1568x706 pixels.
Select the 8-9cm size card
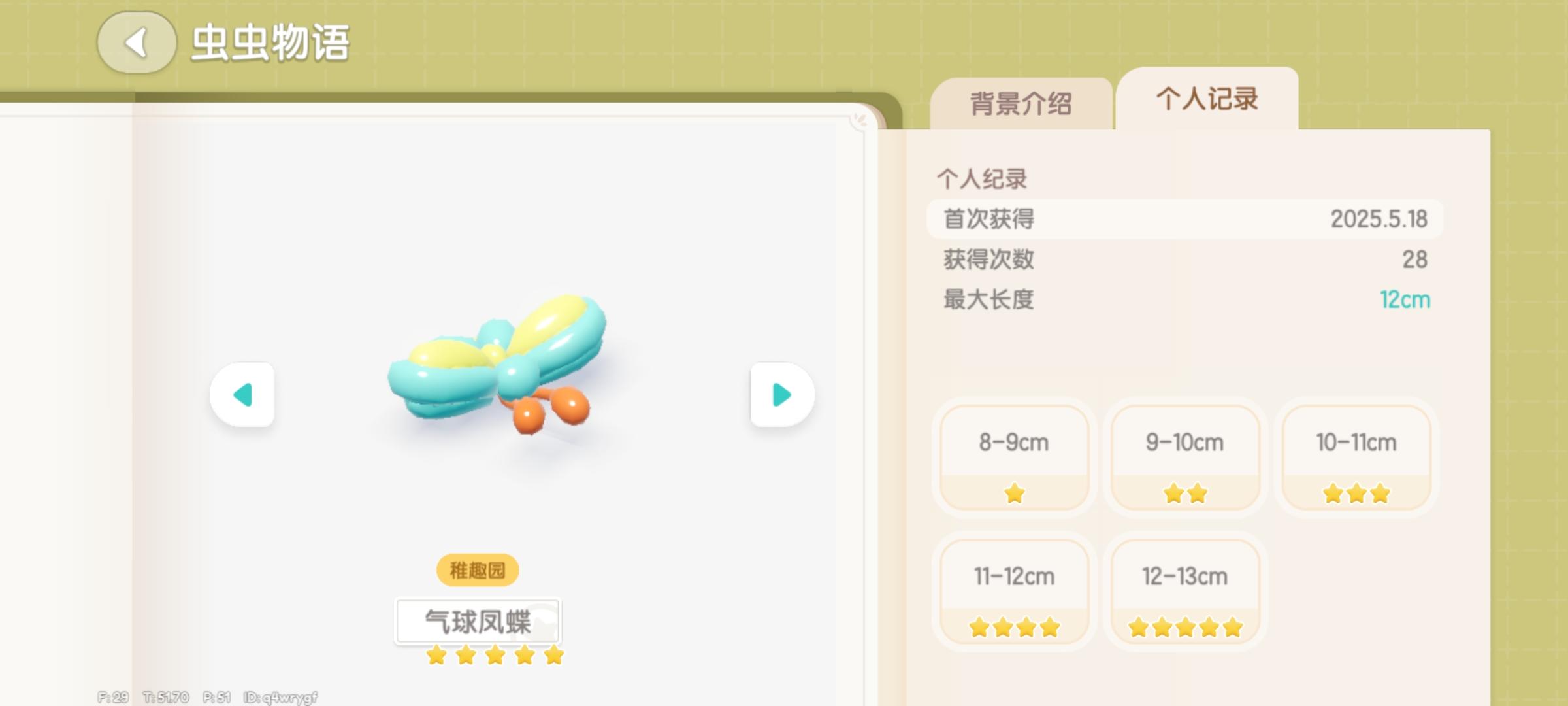click(1014, 458)
